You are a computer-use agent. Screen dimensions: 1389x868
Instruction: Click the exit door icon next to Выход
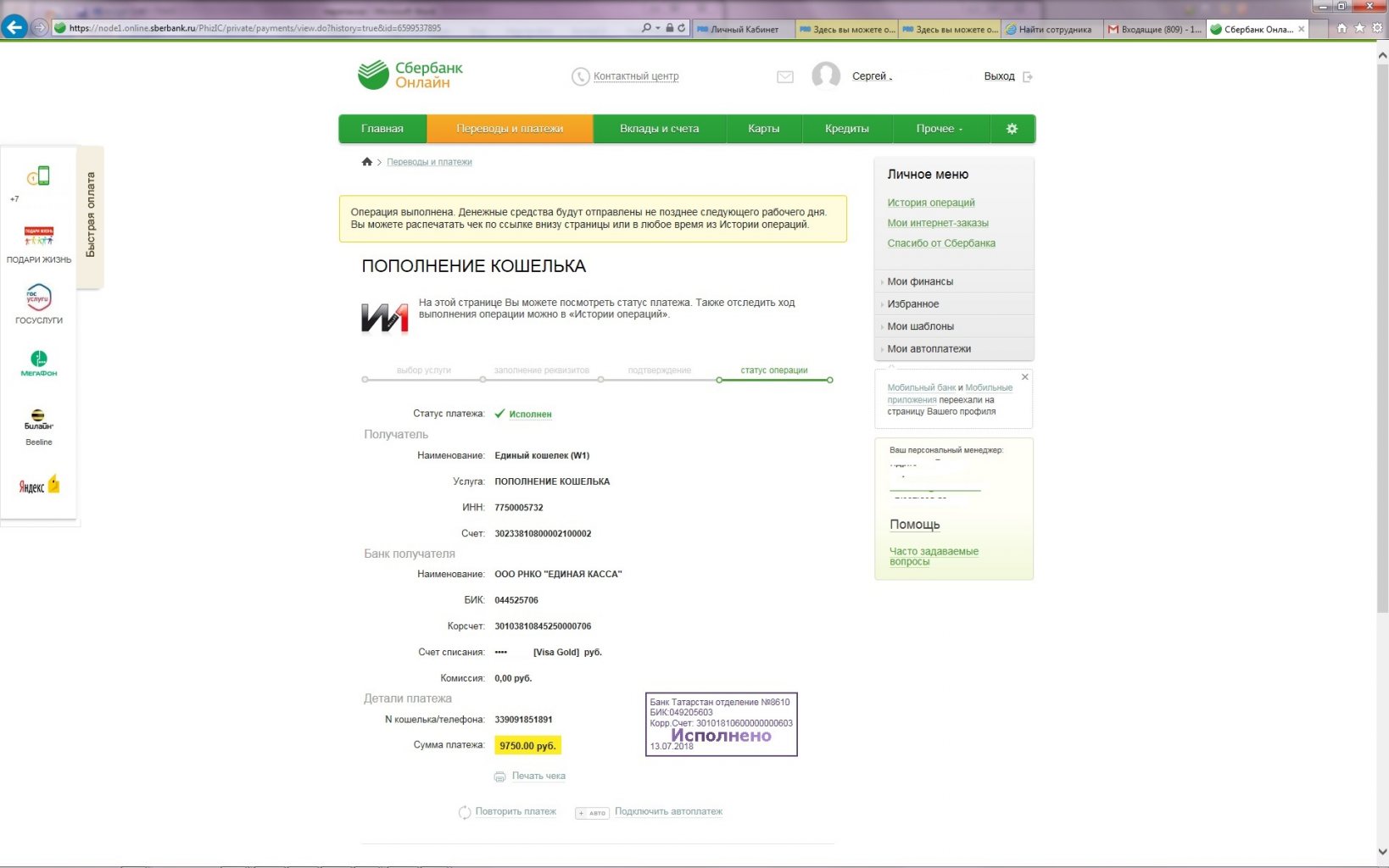click(1028, 77)
